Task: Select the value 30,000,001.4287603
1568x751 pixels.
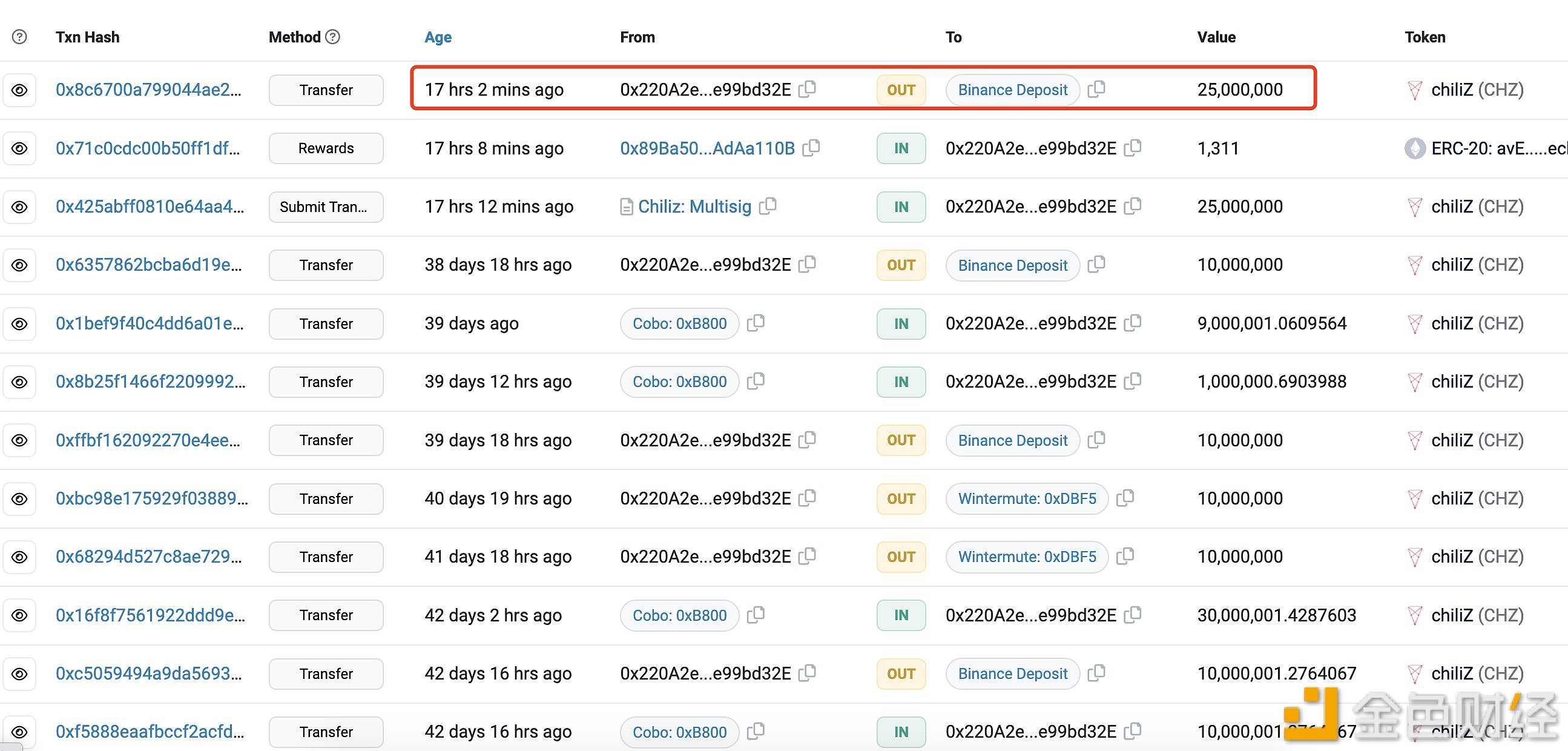Action: [1276, 615]
